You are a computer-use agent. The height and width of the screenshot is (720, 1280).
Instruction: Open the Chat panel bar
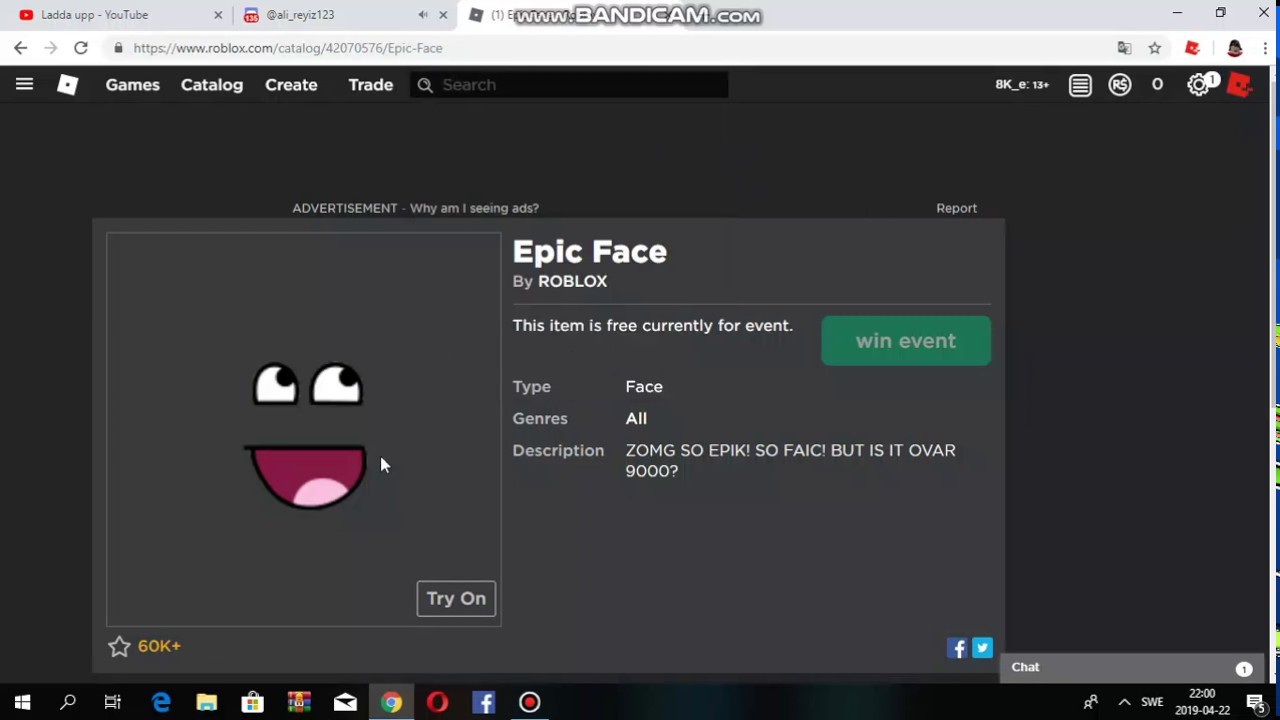coord(1132,668)
